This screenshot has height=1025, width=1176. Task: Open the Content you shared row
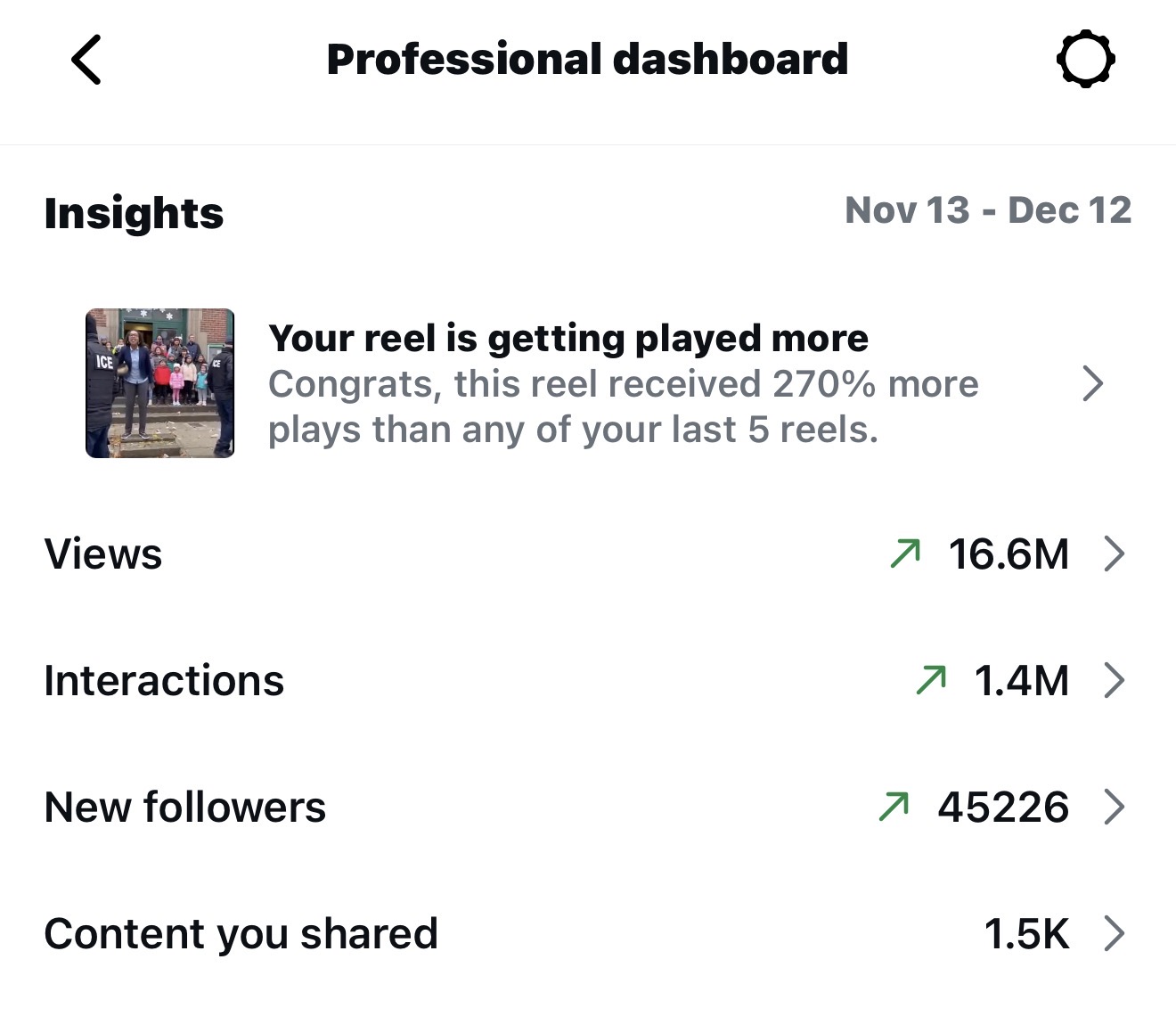[x=241, y=933]
